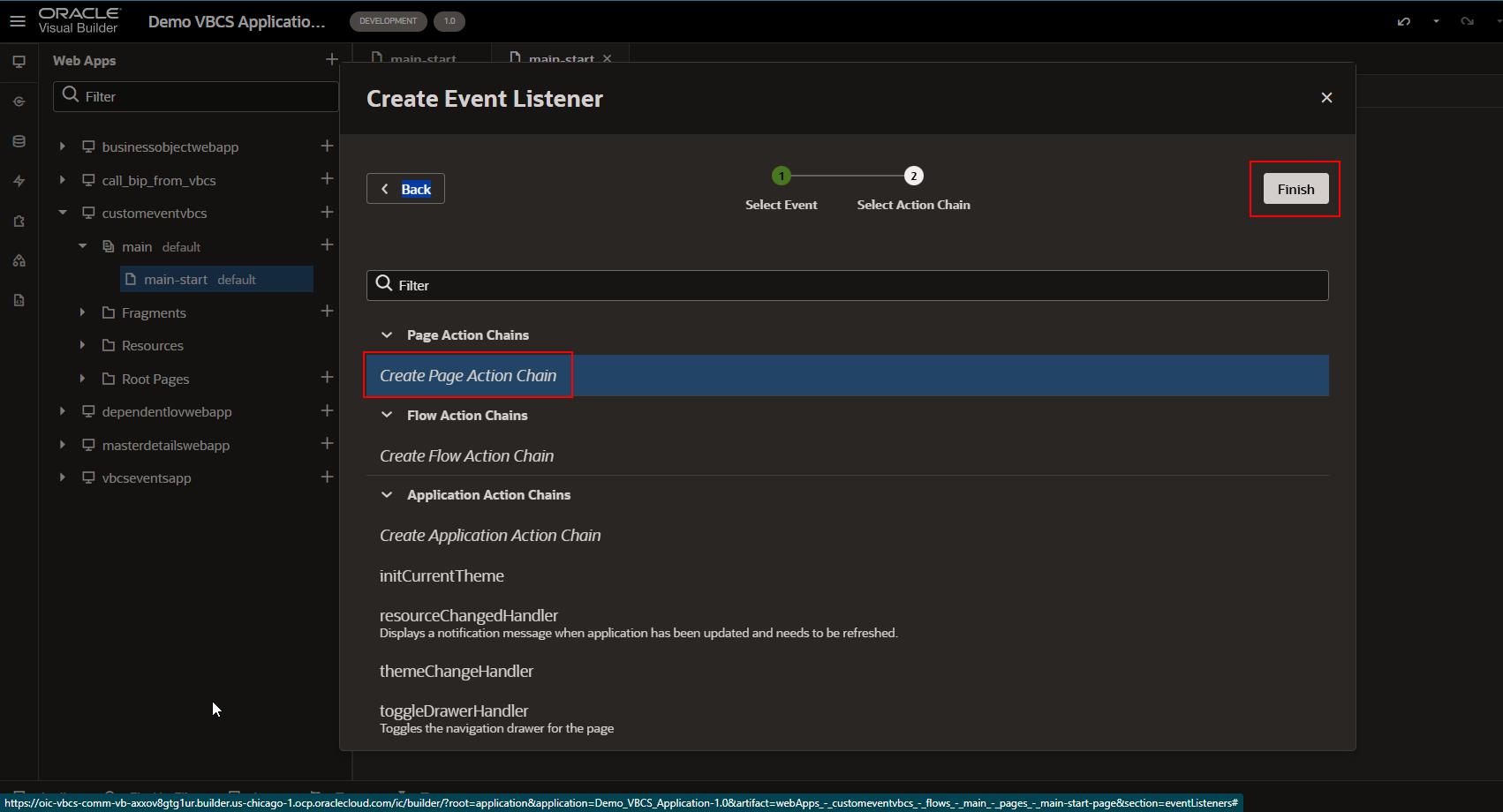Click plus next to main flow

pos(327,244)
